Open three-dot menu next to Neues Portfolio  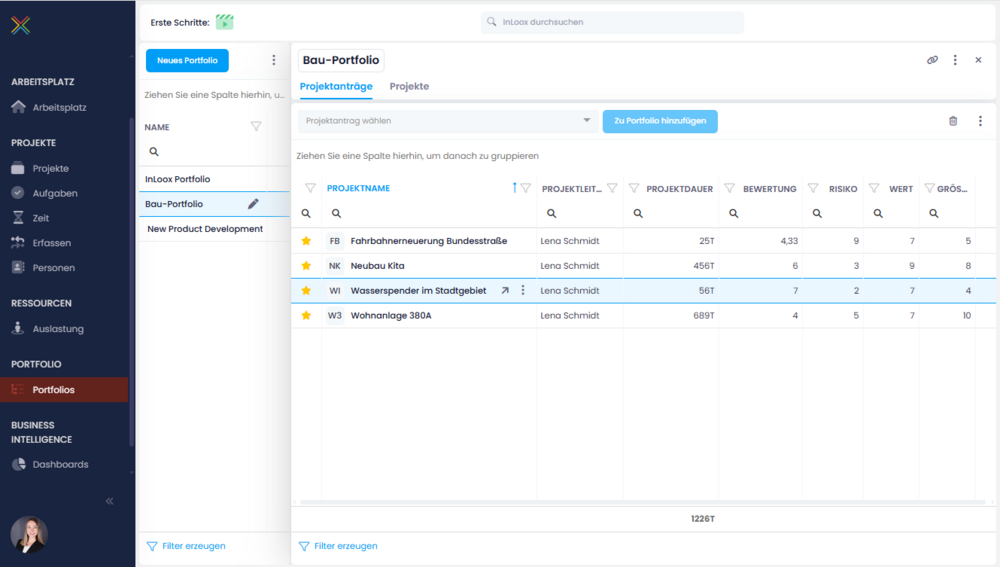[x=274, y=60]
